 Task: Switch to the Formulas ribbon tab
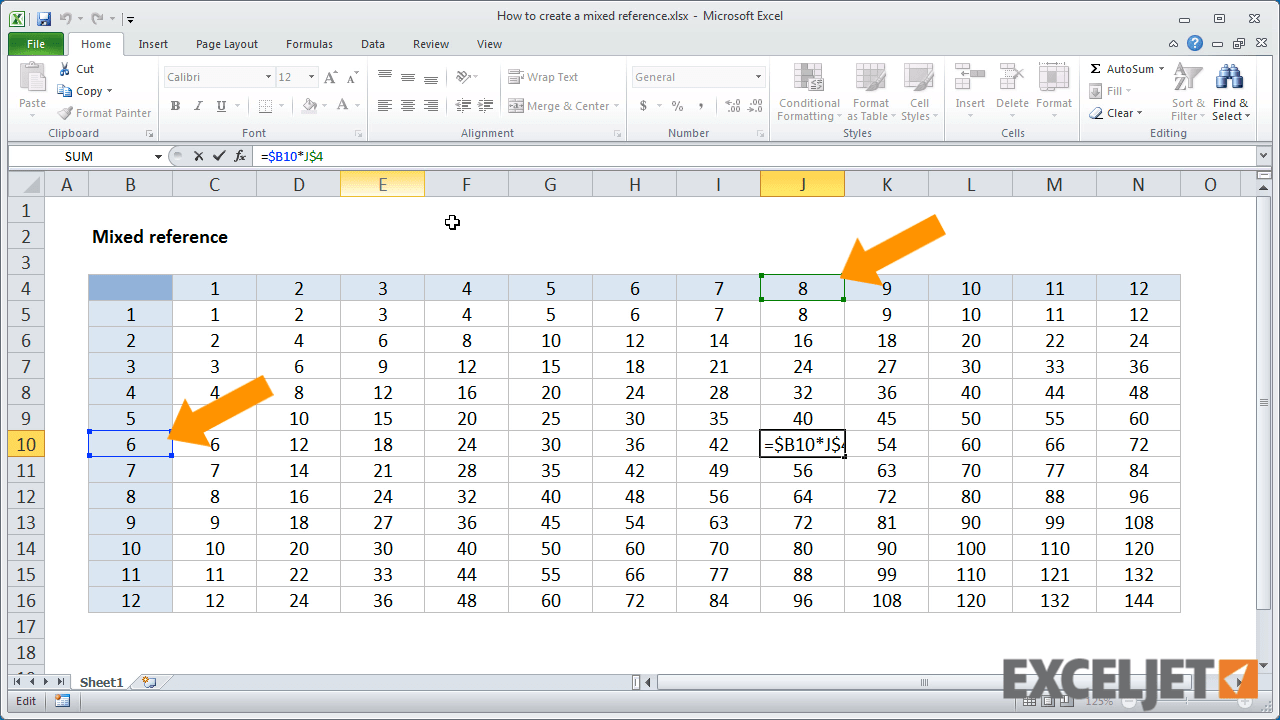pyautogui.click(x=308, y=44)
